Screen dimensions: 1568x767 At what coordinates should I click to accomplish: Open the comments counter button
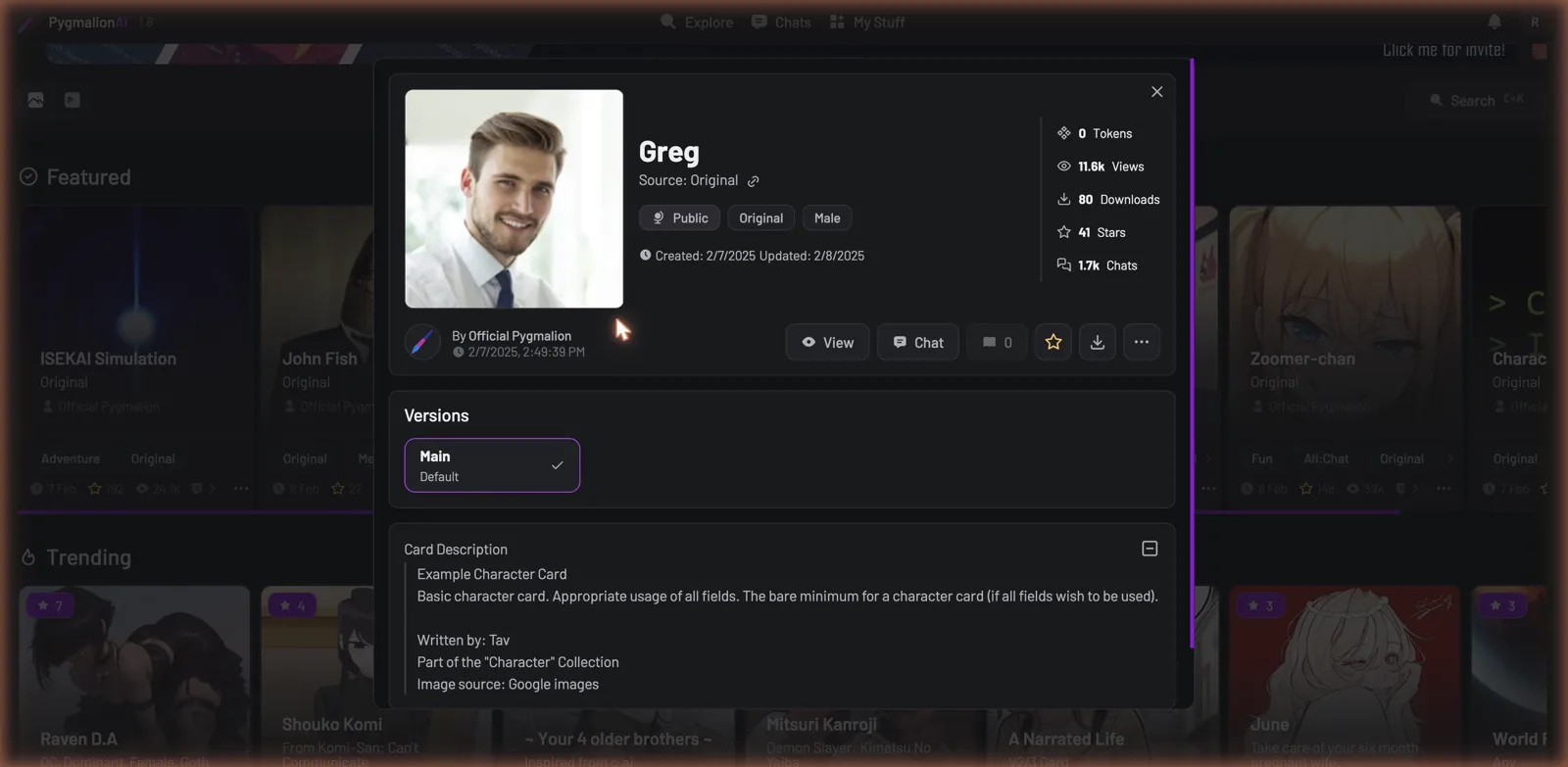coord(997,342)
